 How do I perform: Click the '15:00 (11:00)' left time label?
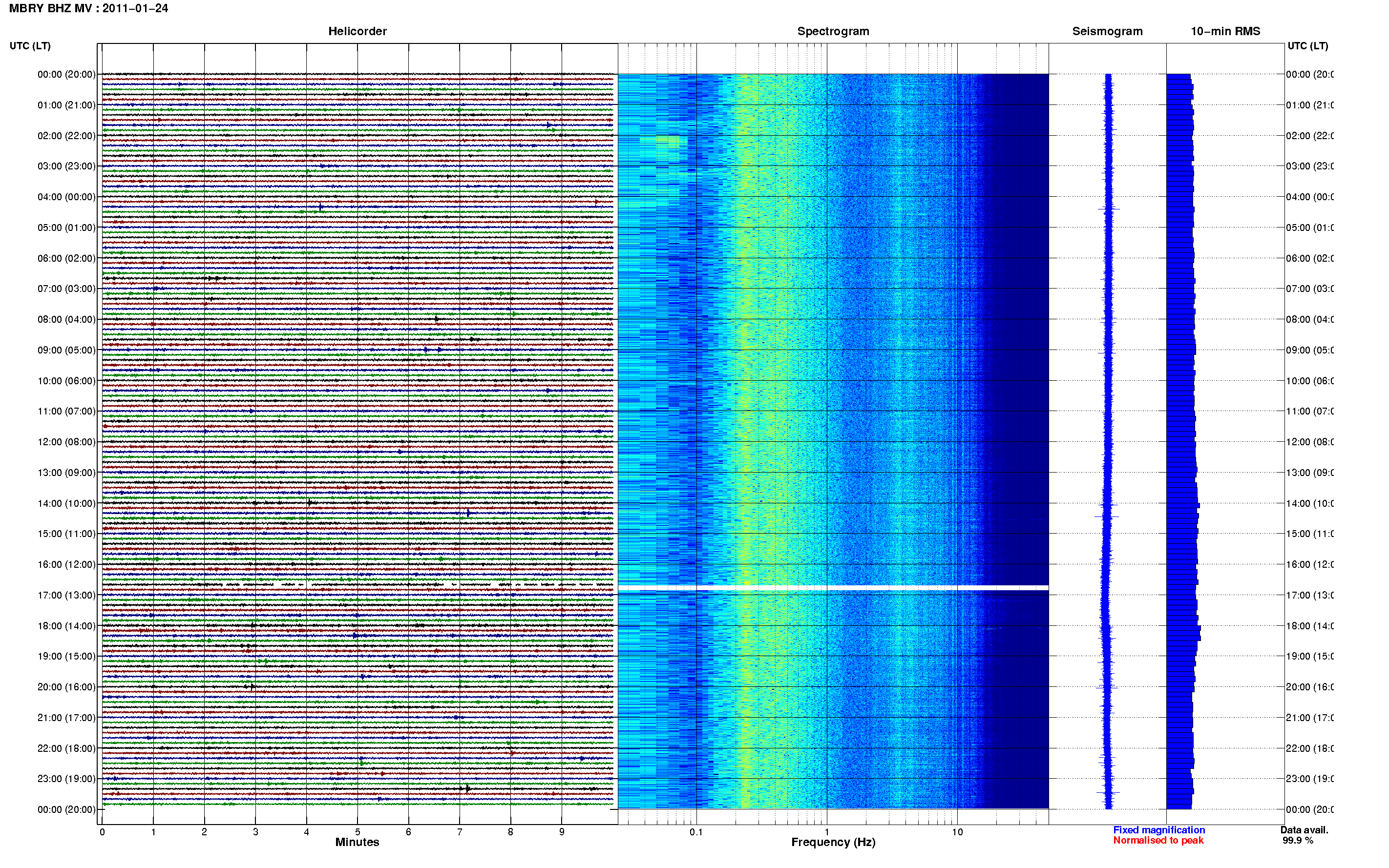66,534
